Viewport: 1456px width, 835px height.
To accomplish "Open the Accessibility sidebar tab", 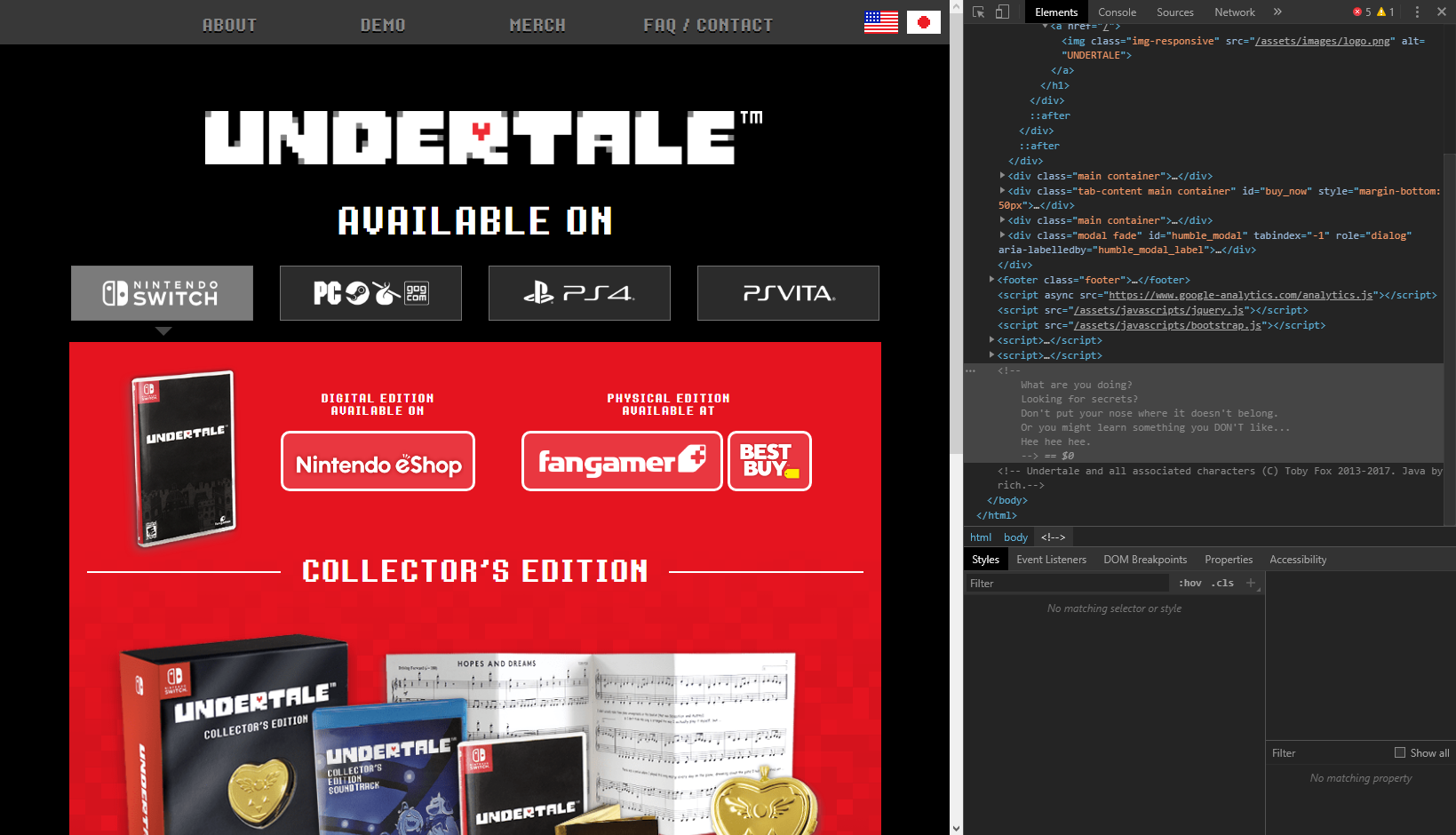I will click(1298, 559).
